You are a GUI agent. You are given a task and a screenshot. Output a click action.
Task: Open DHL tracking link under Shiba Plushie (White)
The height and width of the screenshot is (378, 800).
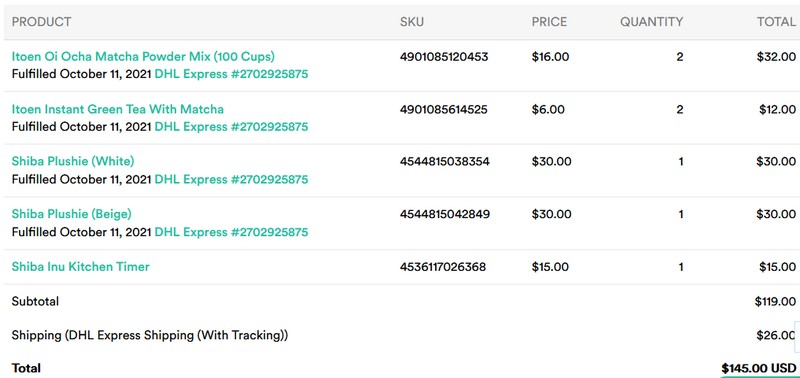tap(231, 180)
